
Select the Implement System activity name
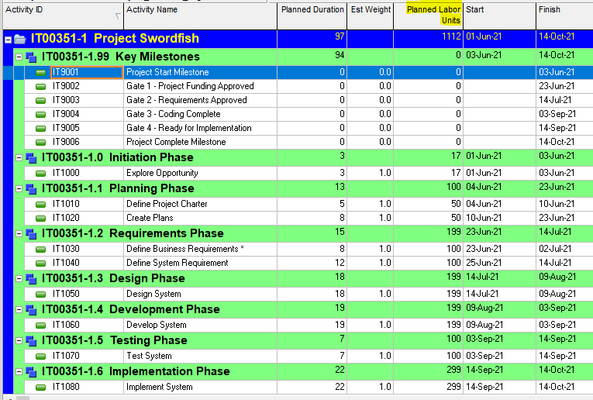point(160,387)
